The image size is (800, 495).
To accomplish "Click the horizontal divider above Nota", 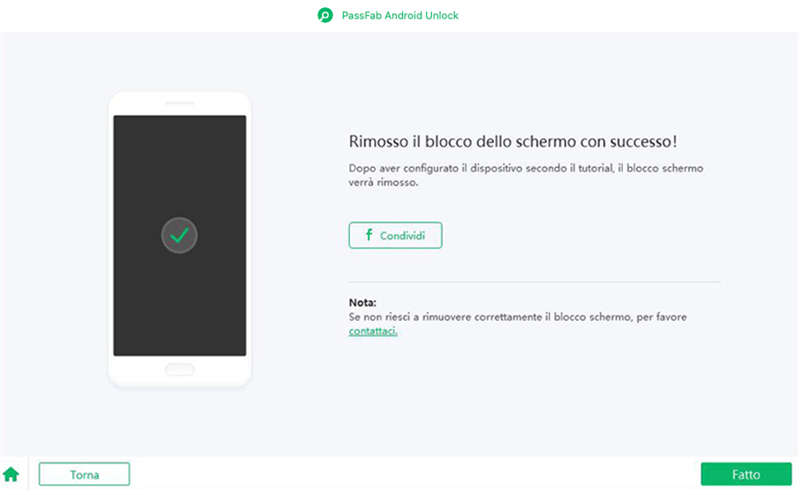I will 534,282.
